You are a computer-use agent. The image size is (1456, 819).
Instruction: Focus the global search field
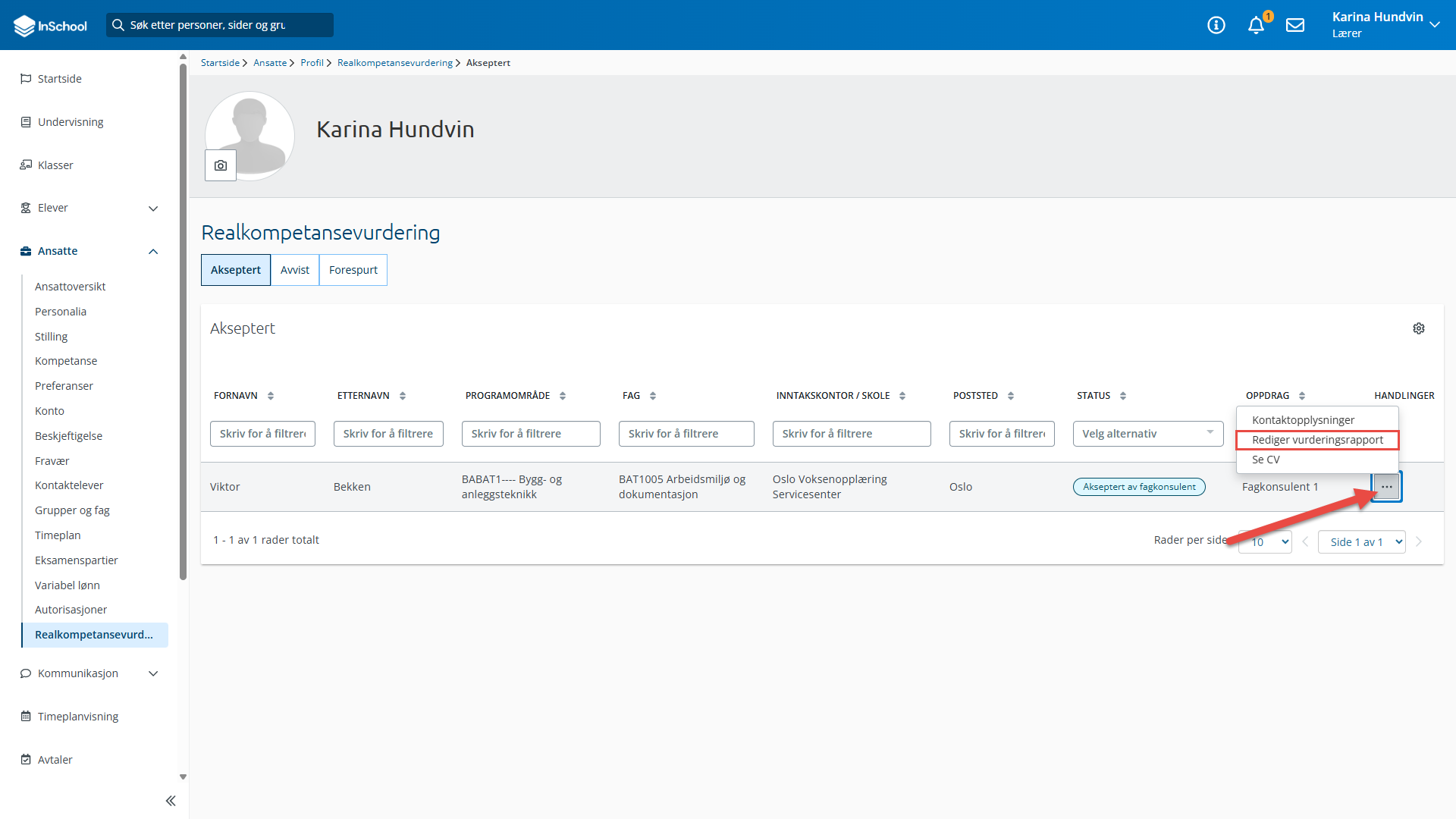tap(220, 25)
